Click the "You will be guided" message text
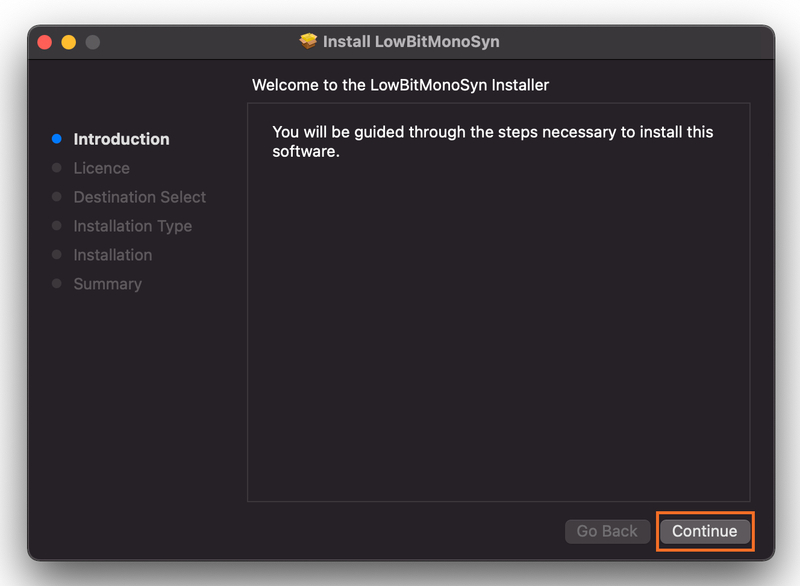The height and width of the screenshot is (586, 800). [492, 142]
